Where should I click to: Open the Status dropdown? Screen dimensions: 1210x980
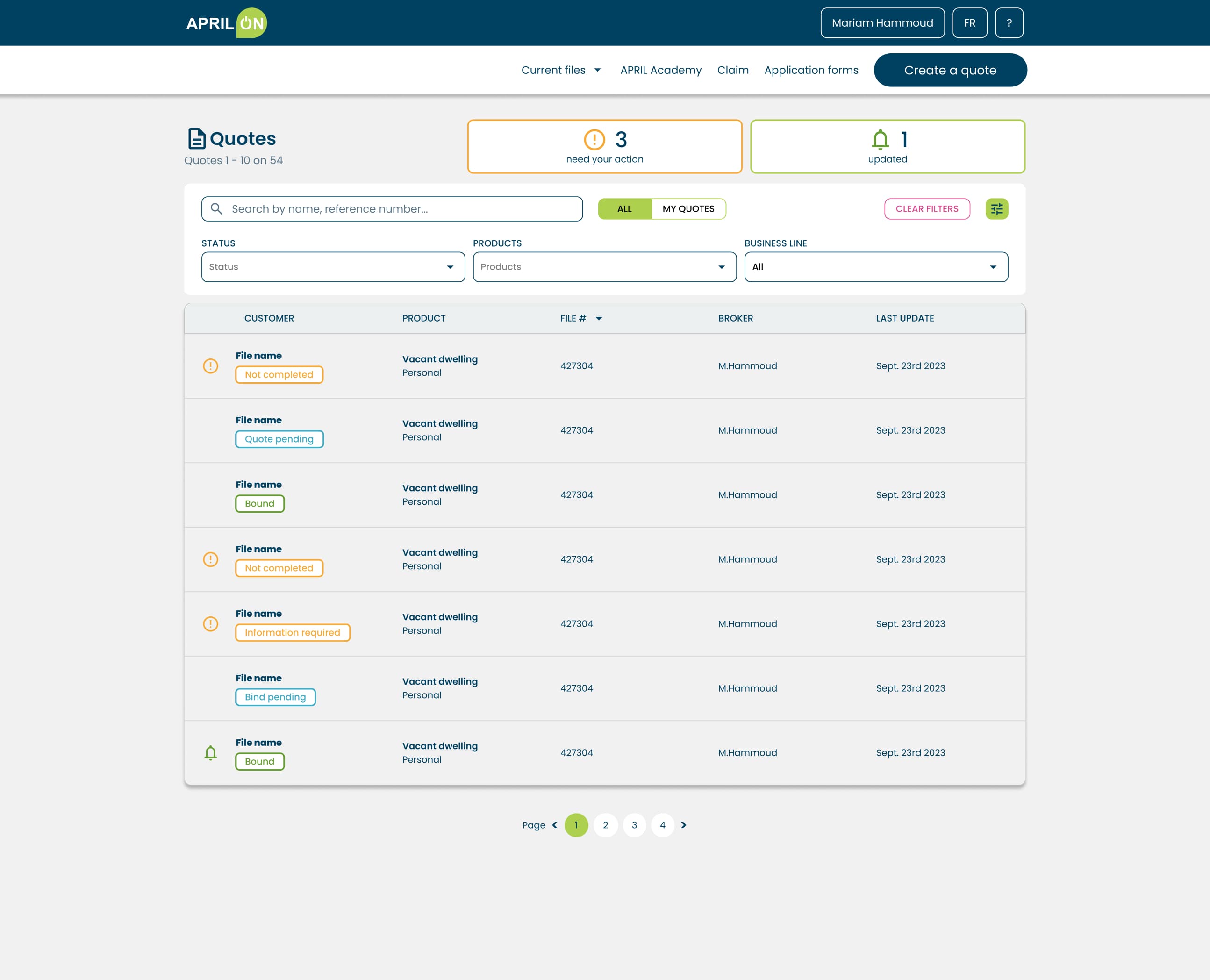333,267
